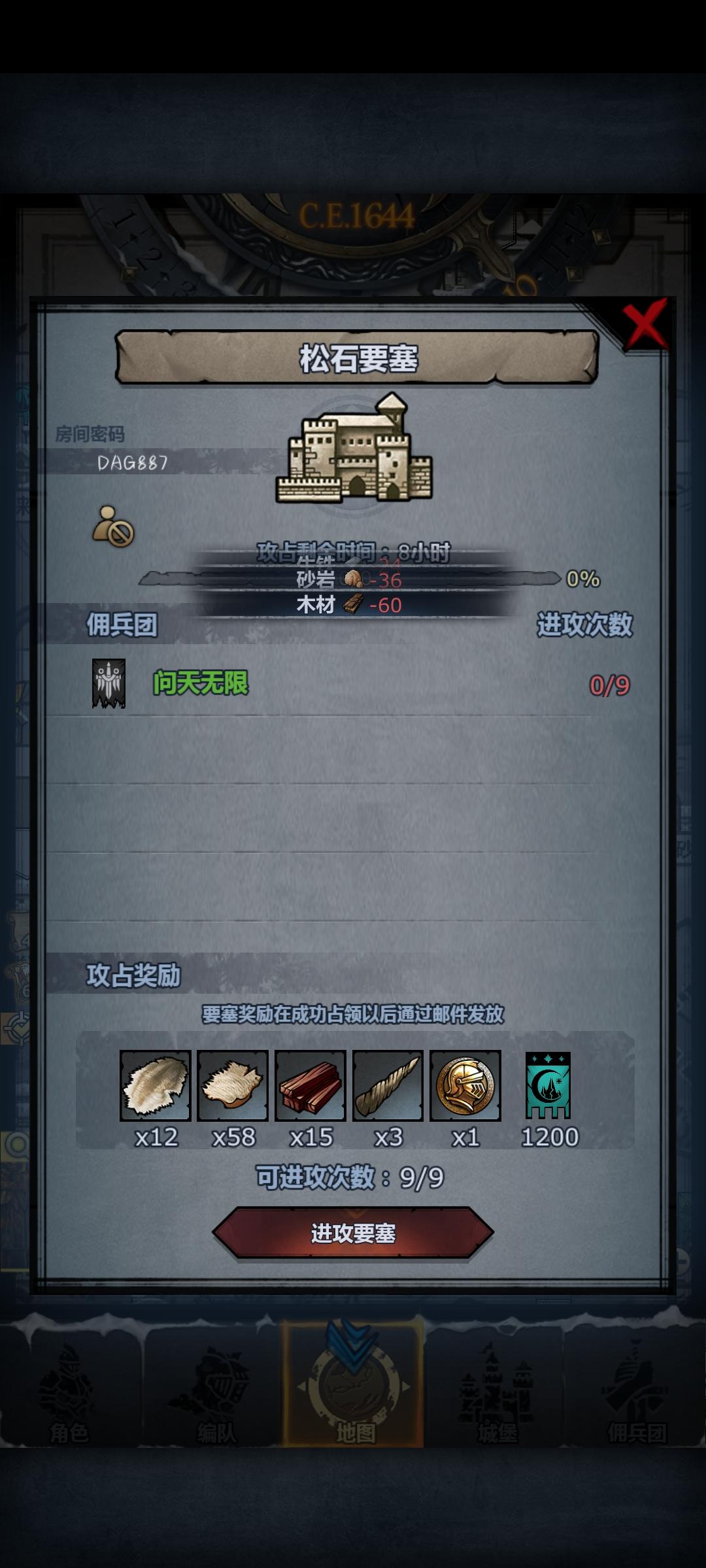Image resolution: width=706 pixels, height=1568 pixels.
Task: View the white fur reward x12
Action: [x=156, y=1085]
